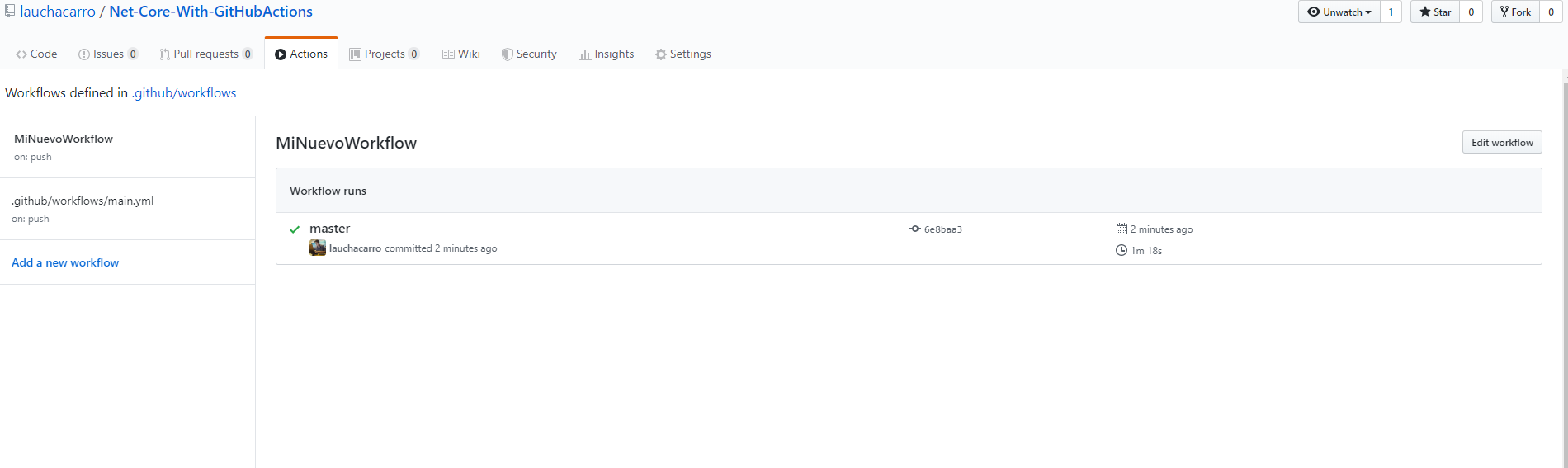Viewport: 1568px width, 468px height.
Task: Click the stargazers count beside Star
Action: 1471,12
